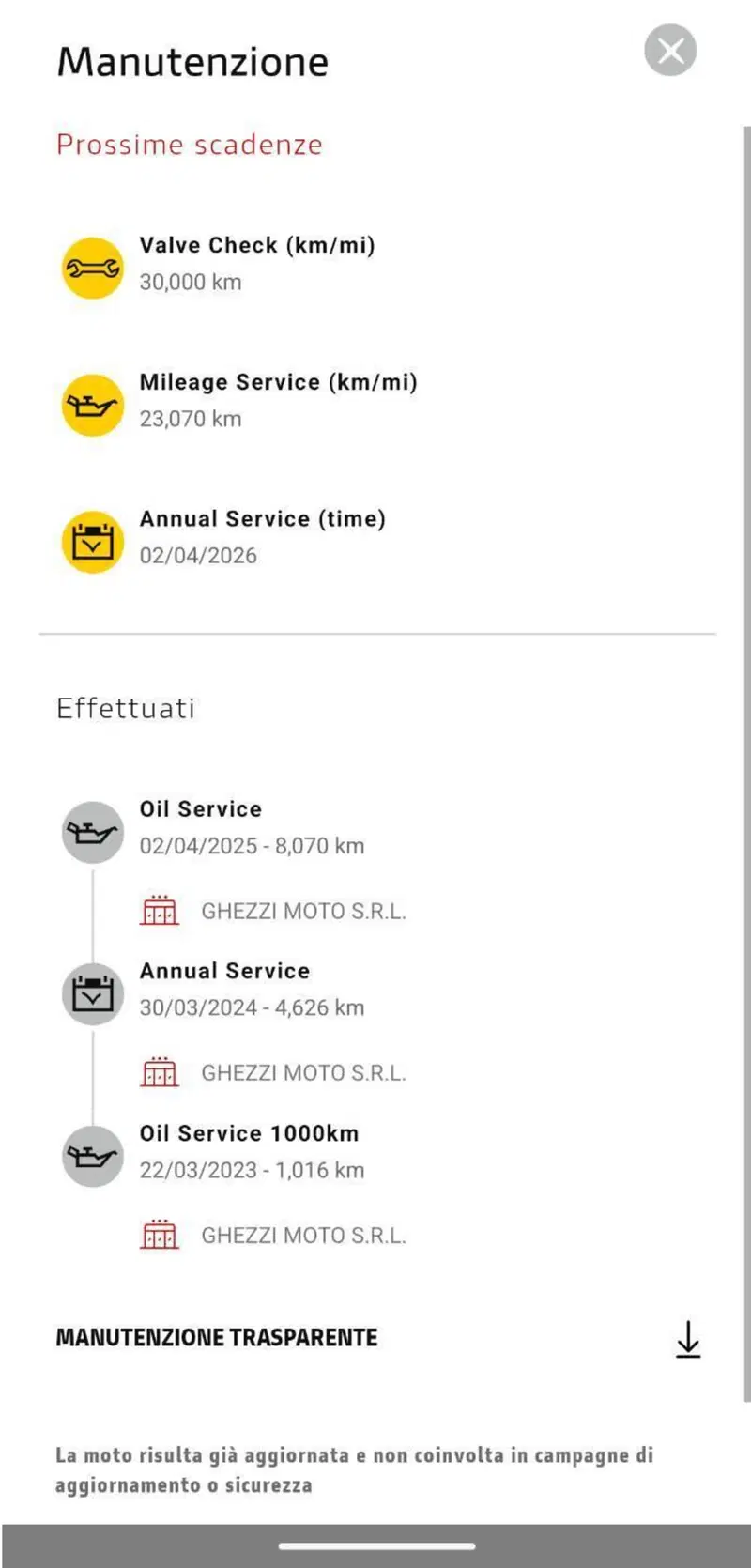Tap the yellow Valve Check wrench icon
The image size is (751, 1568).
pyautogui.click(x=92, y=268)
